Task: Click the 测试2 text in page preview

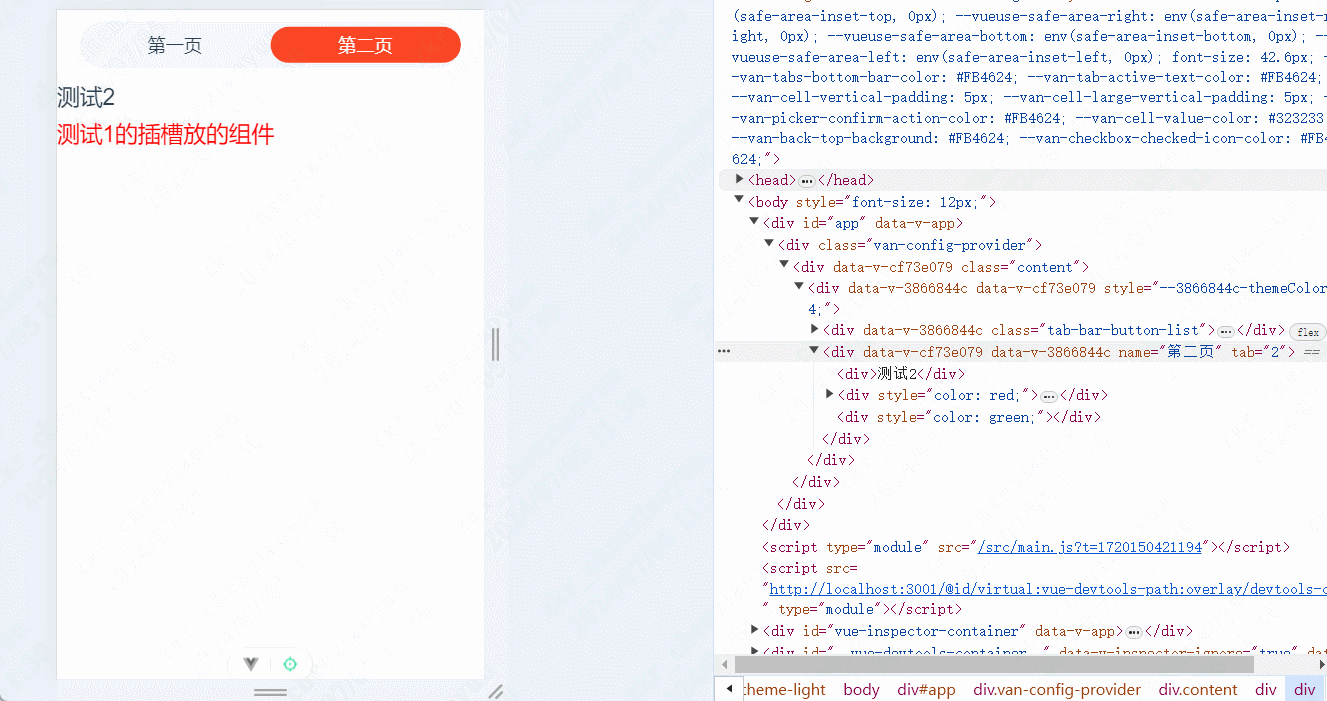Action: point(86,97)
